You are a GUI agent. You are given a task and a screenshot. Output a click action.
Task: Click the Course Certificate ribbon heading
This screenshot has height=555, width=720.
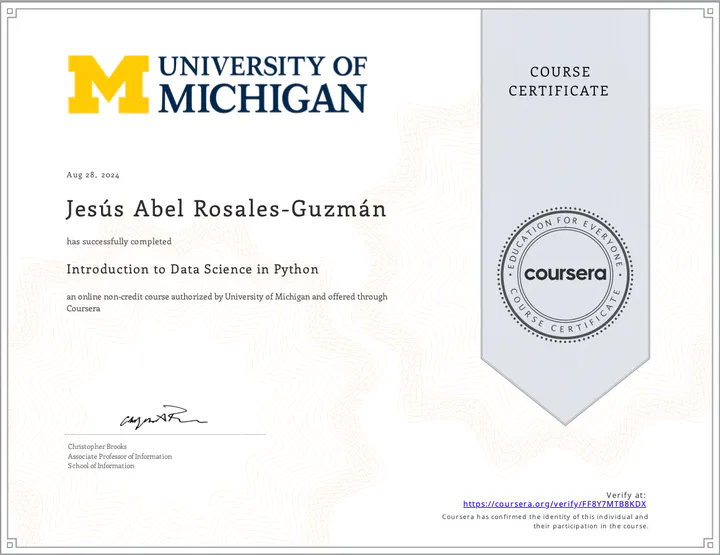[559, 81]
